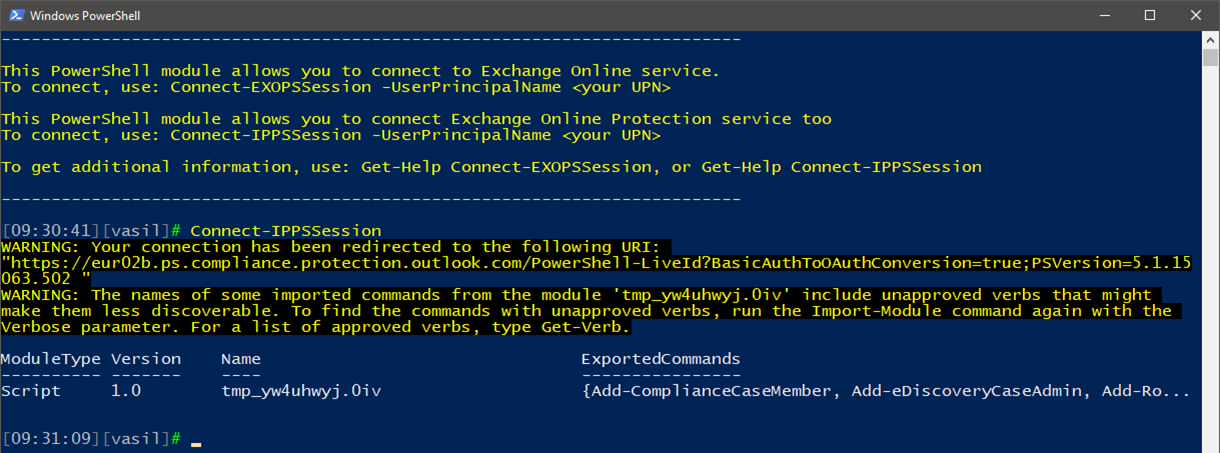The image size is (1220, 453).
Task: Close the Windows PowerShell window
Action: (x=1195, y=15)
